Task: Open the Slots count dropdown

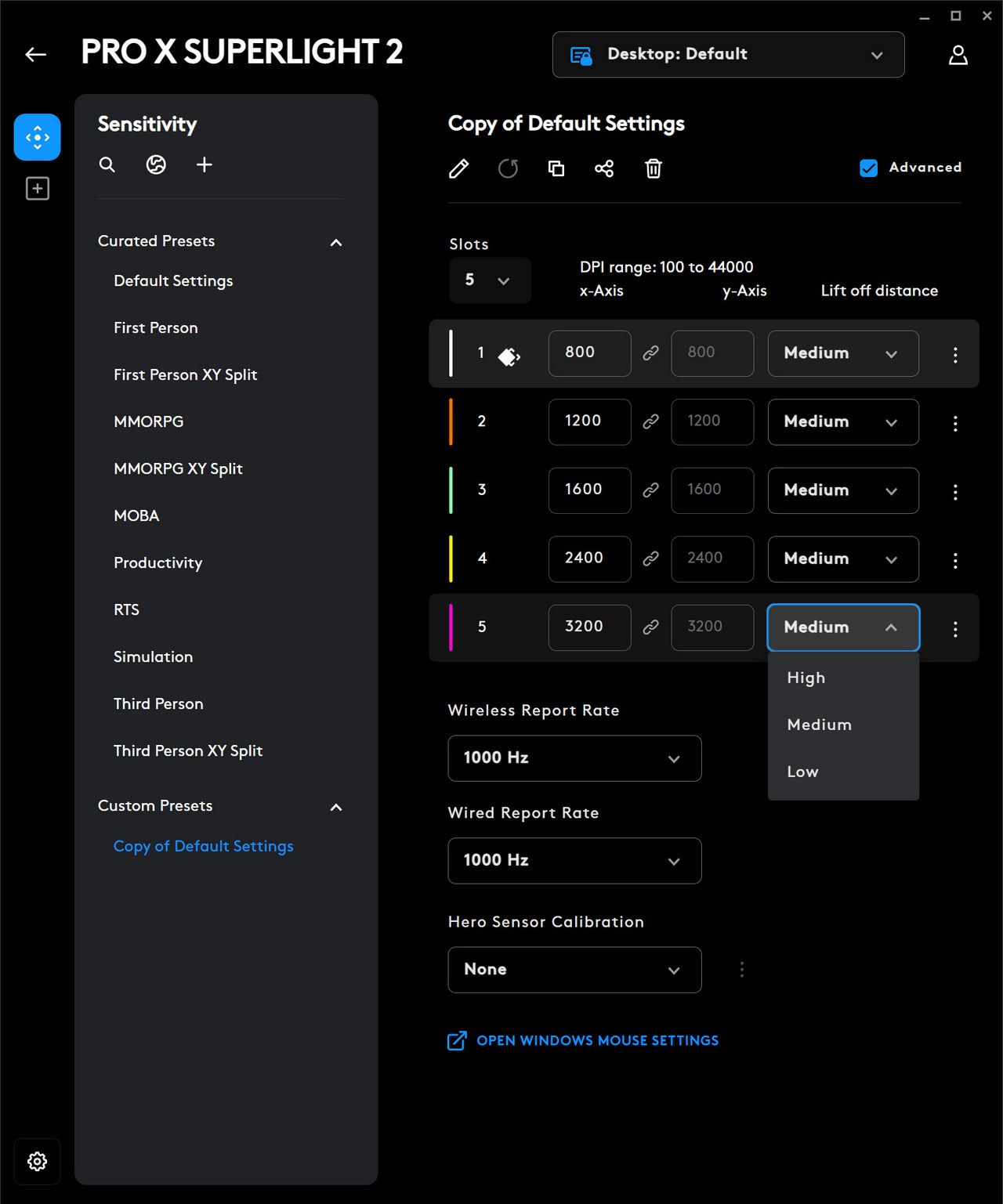Action: click(x=490, y=280)
